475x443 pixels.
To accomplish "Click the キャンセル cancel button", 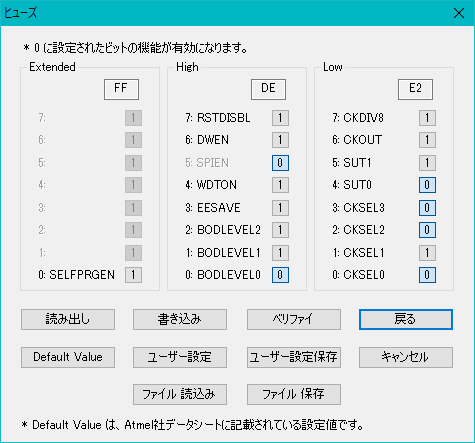I will click(406, 357).
